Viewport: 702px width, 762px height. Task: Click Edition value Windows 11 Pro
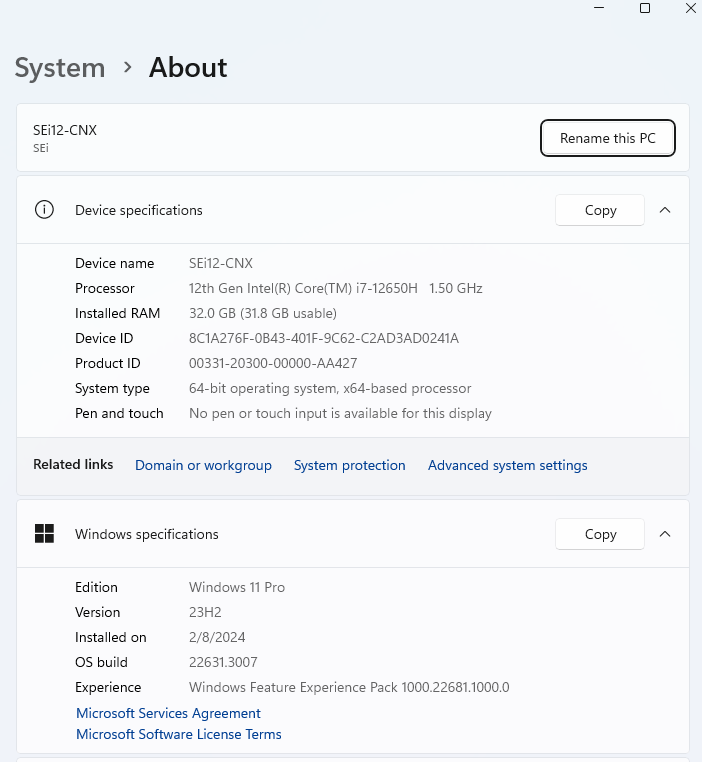pyautogui.click(x=237, y=587)
